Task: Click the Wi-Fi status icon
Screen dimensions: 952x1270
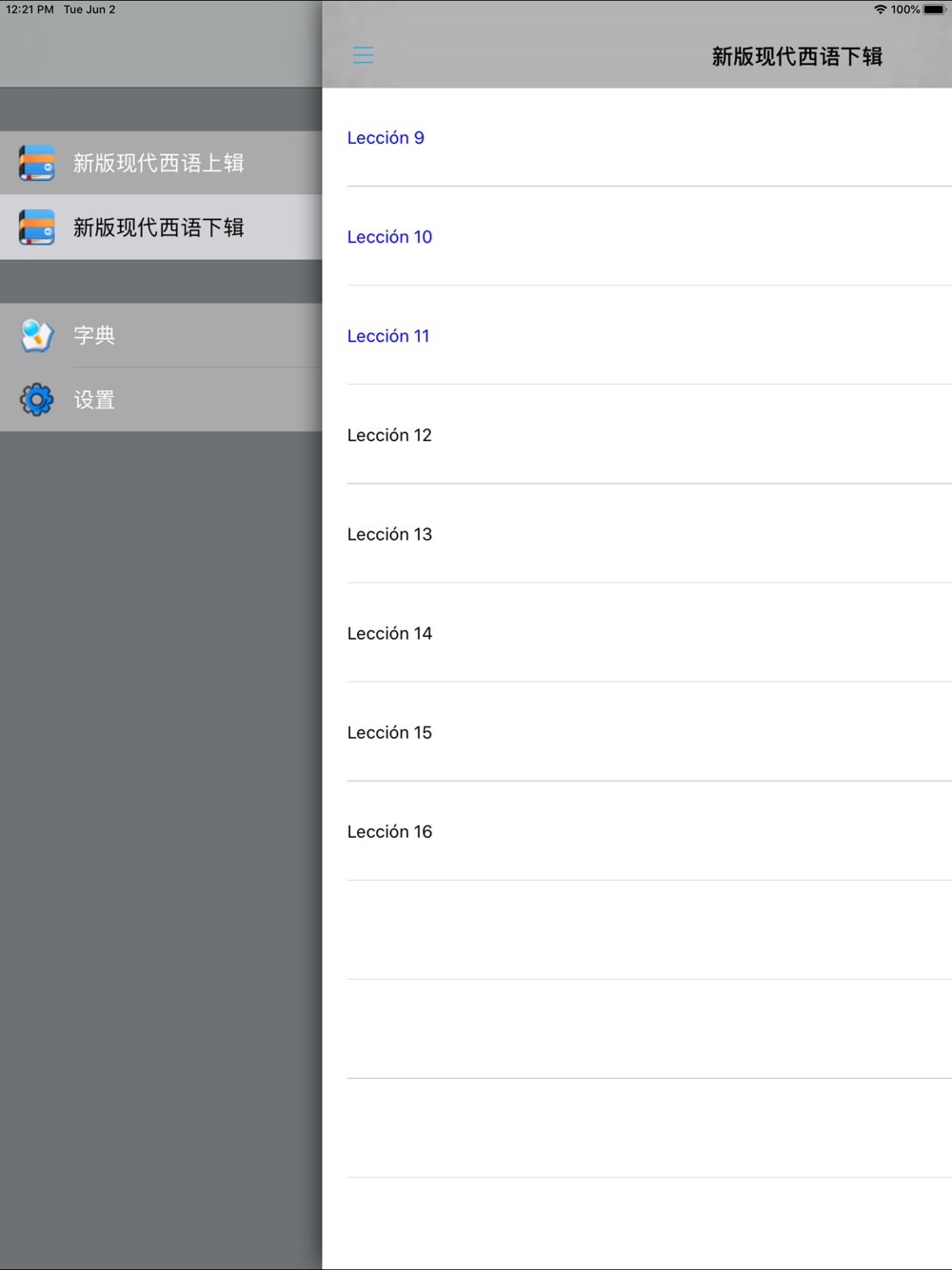Action: click(x=881, y=10)
